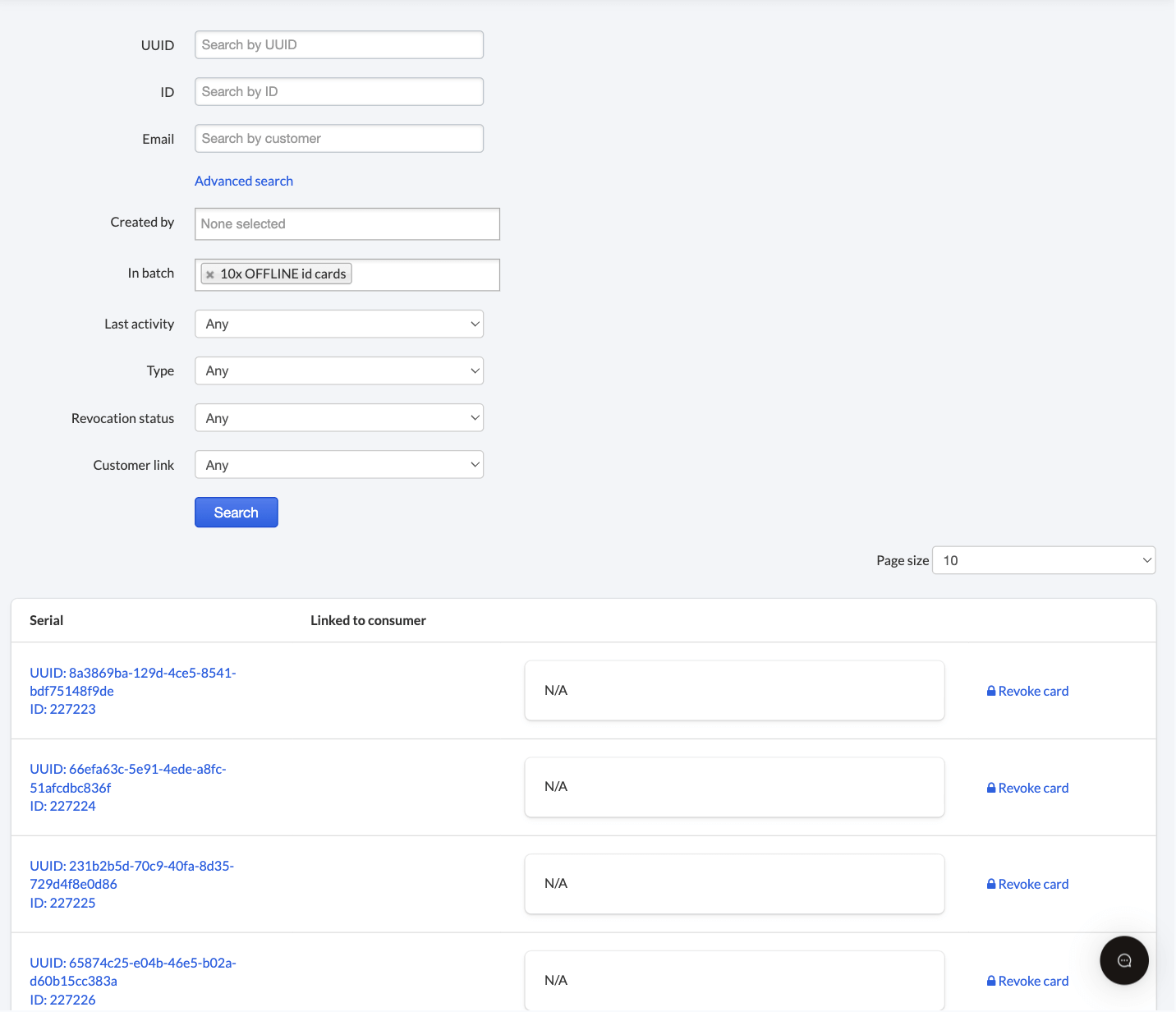Open the Revocation status dropdown
Image resolution: width=1176 pixels, height=1012 pixels.
338,417
